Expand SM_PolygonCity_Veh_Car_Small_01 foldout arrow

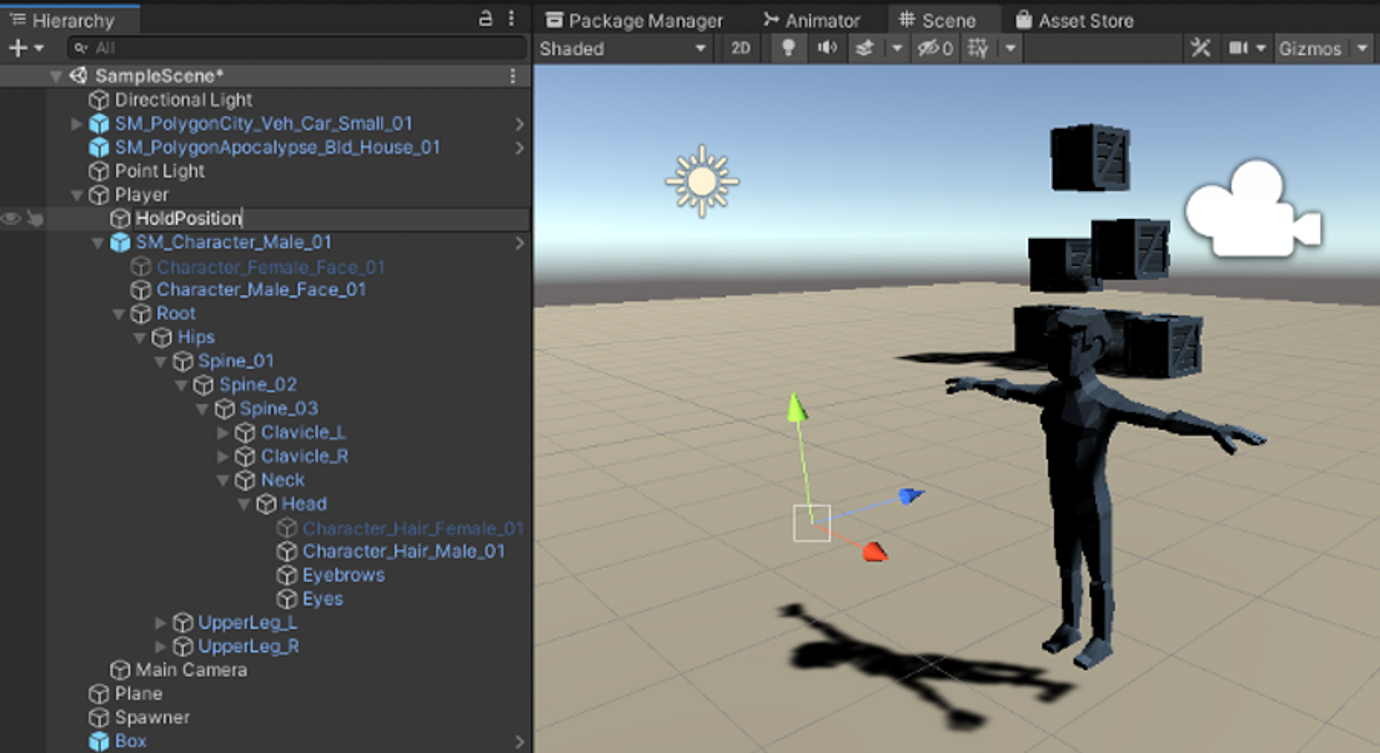click(x=77, y=124)
